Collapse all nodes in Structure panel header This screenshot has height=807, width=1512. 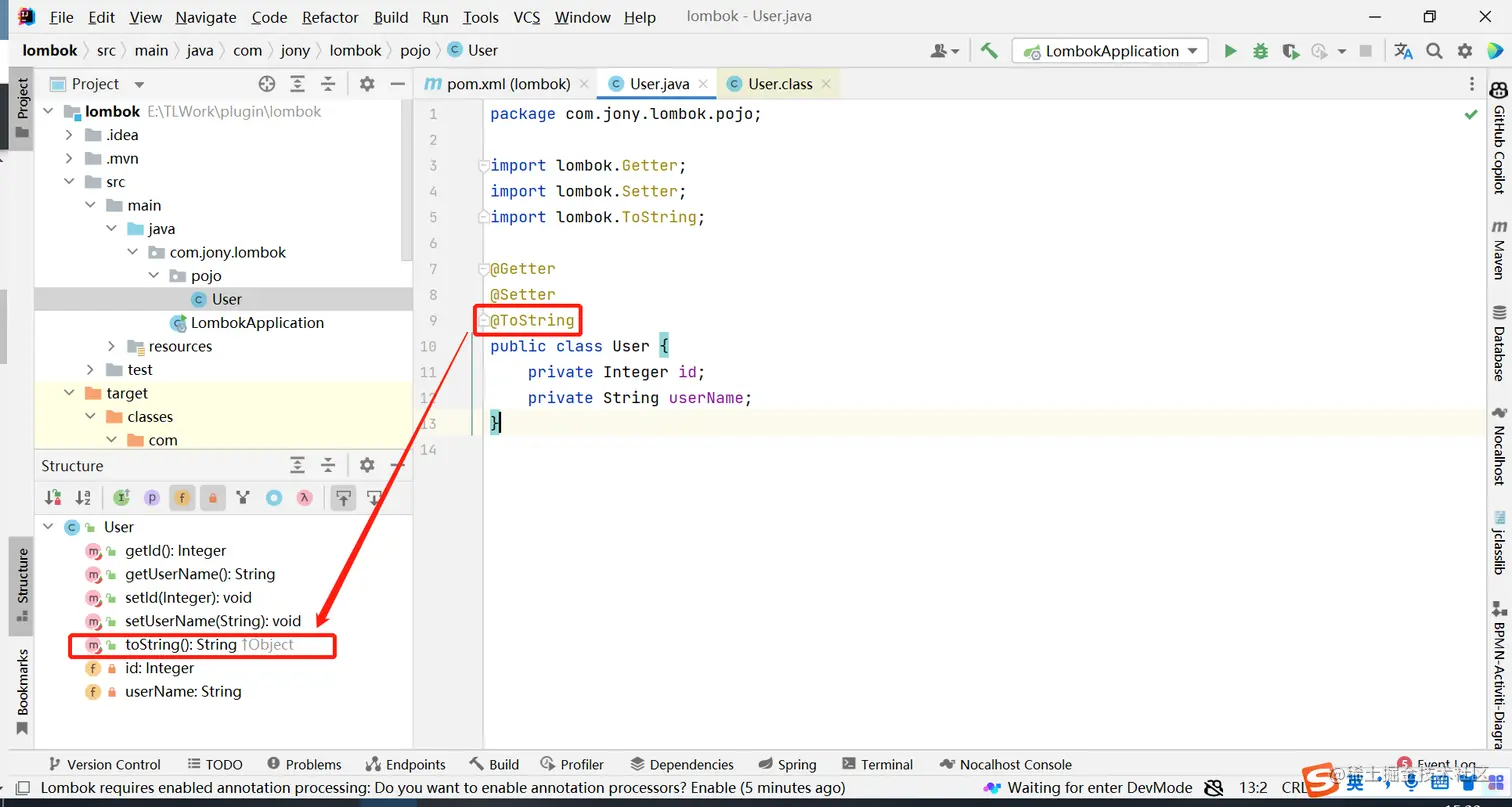328,465
